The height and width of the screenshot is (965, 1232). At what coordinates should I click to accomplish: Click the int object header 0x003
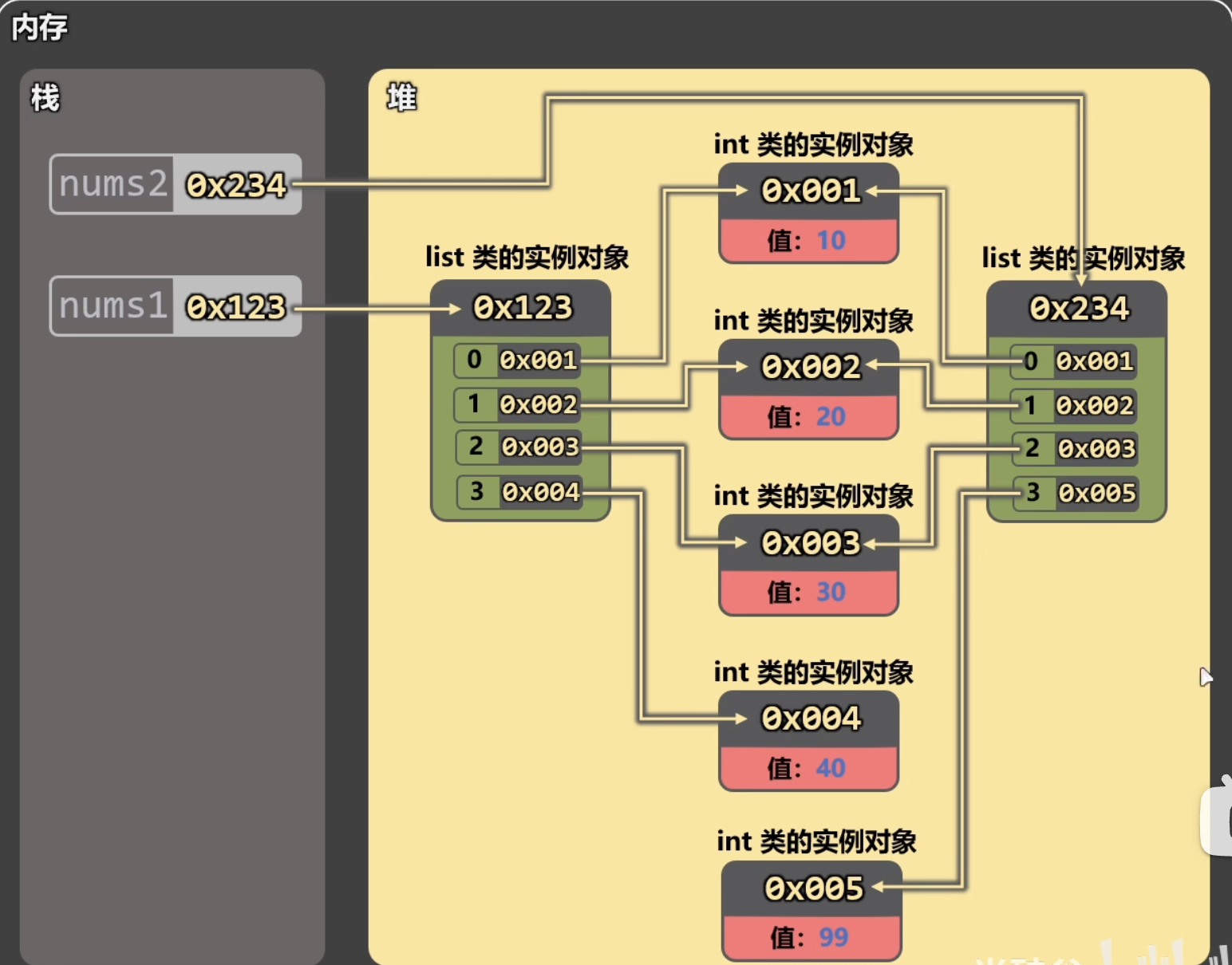(809, 543)
